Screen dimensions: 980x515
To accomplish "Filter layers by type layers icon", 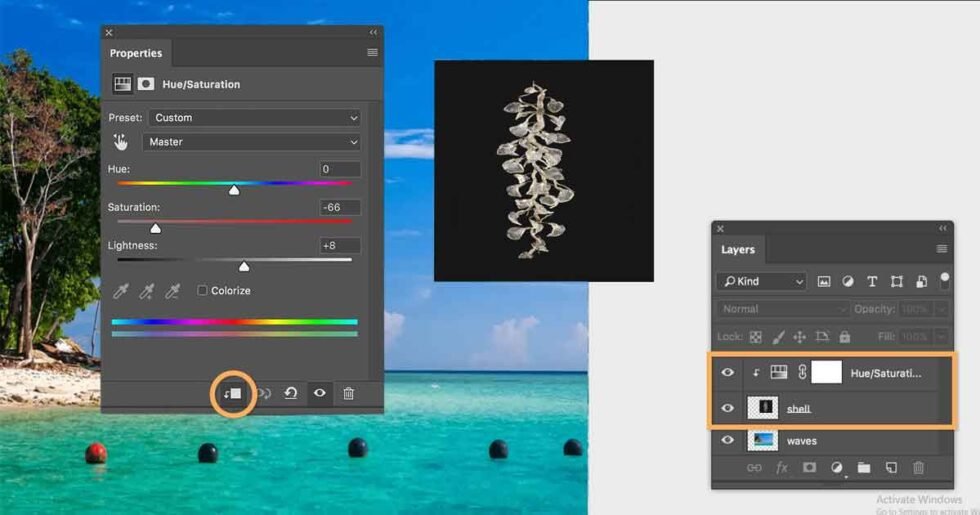I will point(872,282).
